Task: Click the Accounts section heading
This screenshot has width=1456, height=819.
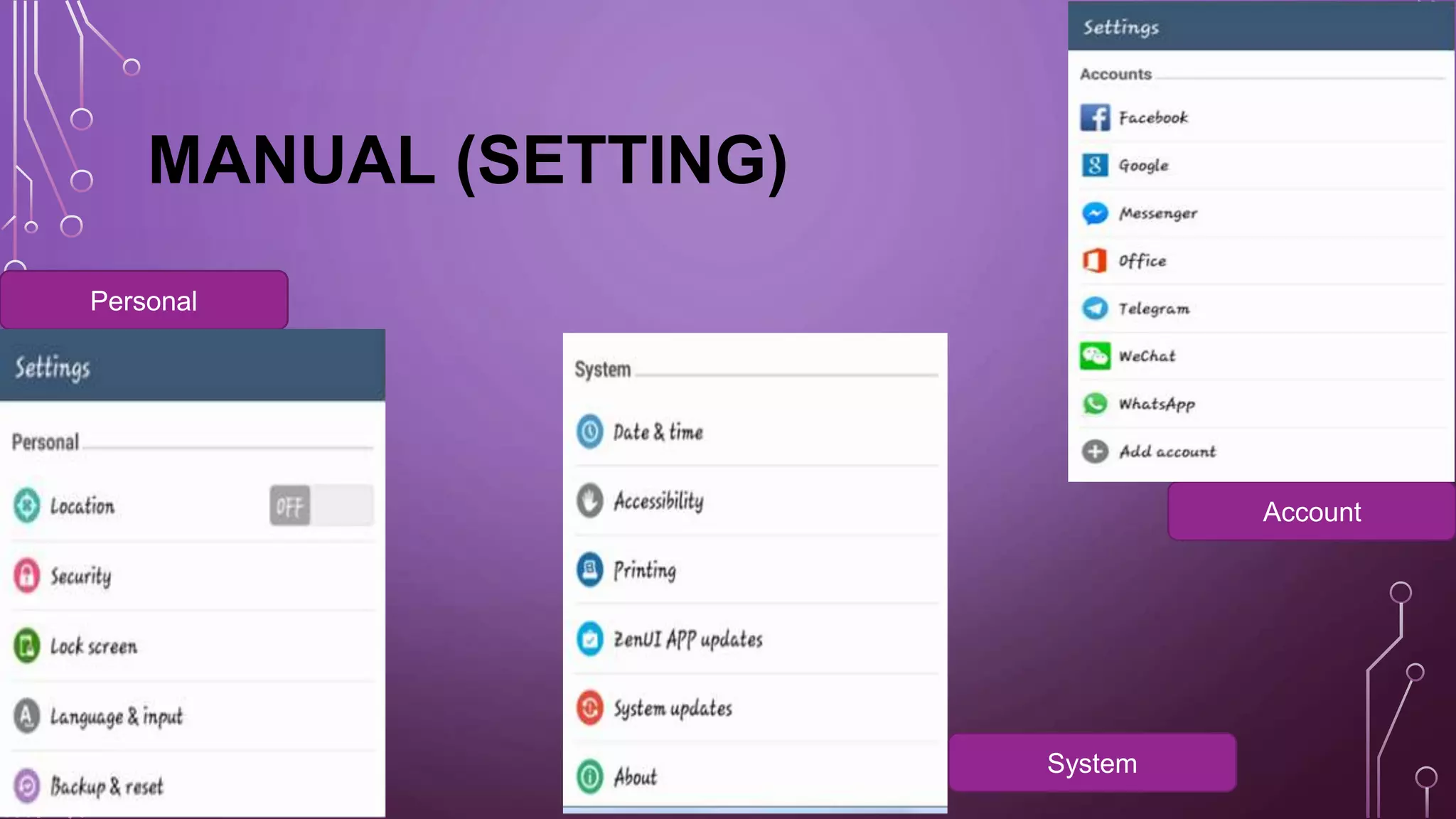Action: pos(1115,74)
